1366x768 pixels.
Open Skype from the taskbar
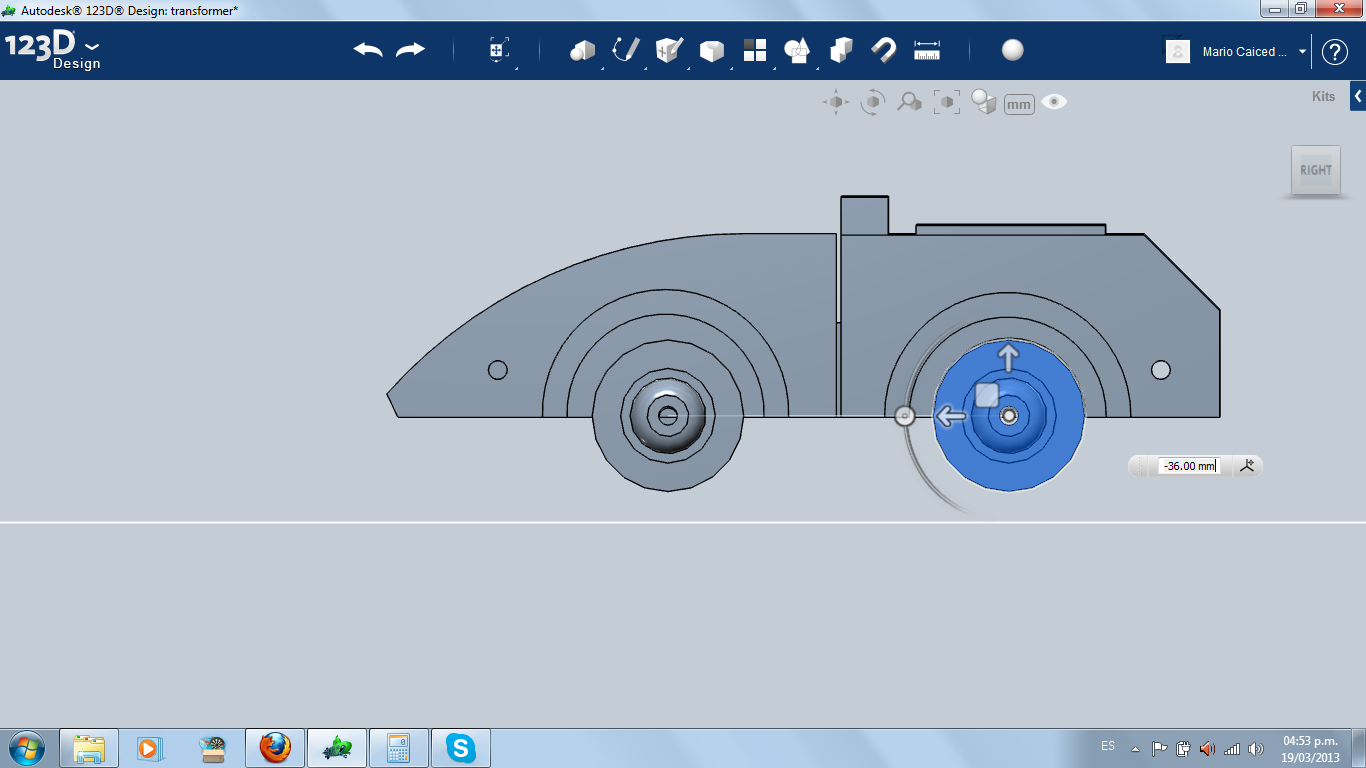pos(461,748)
